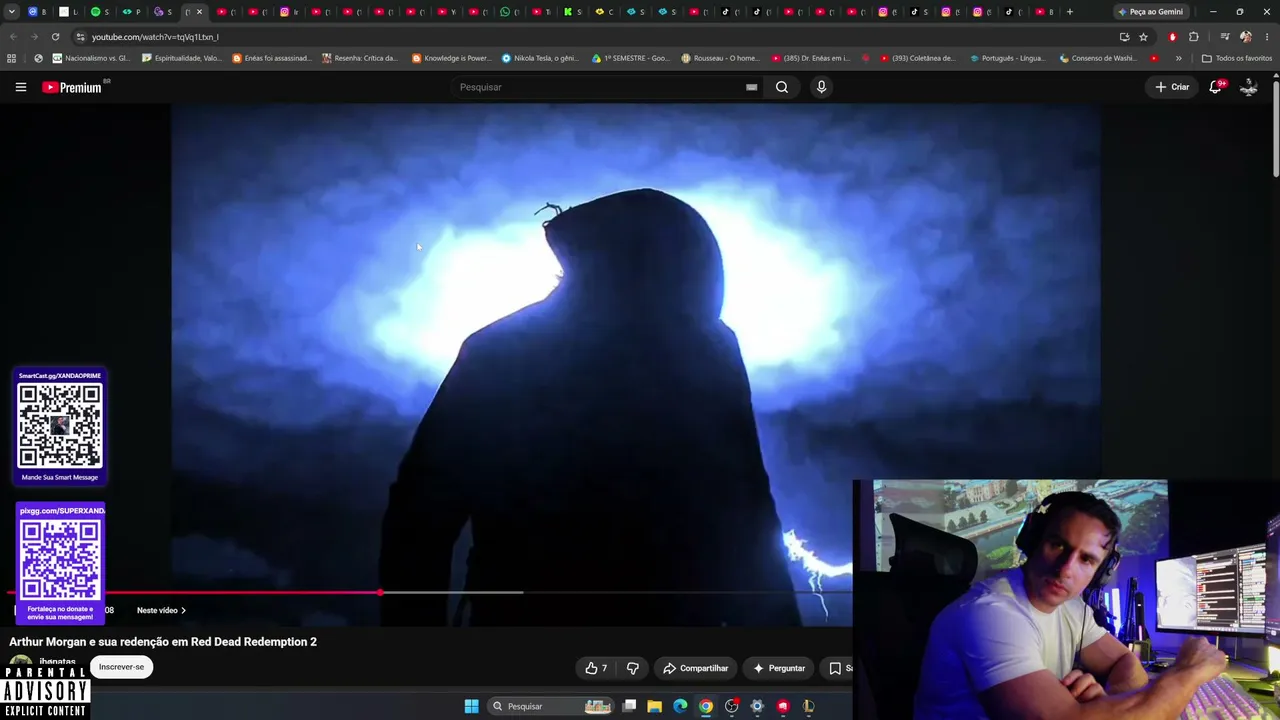The image size is (1280, 720).
Task: Reload the YouTube page
Action: pyautogui.click(x=55, y=37)
